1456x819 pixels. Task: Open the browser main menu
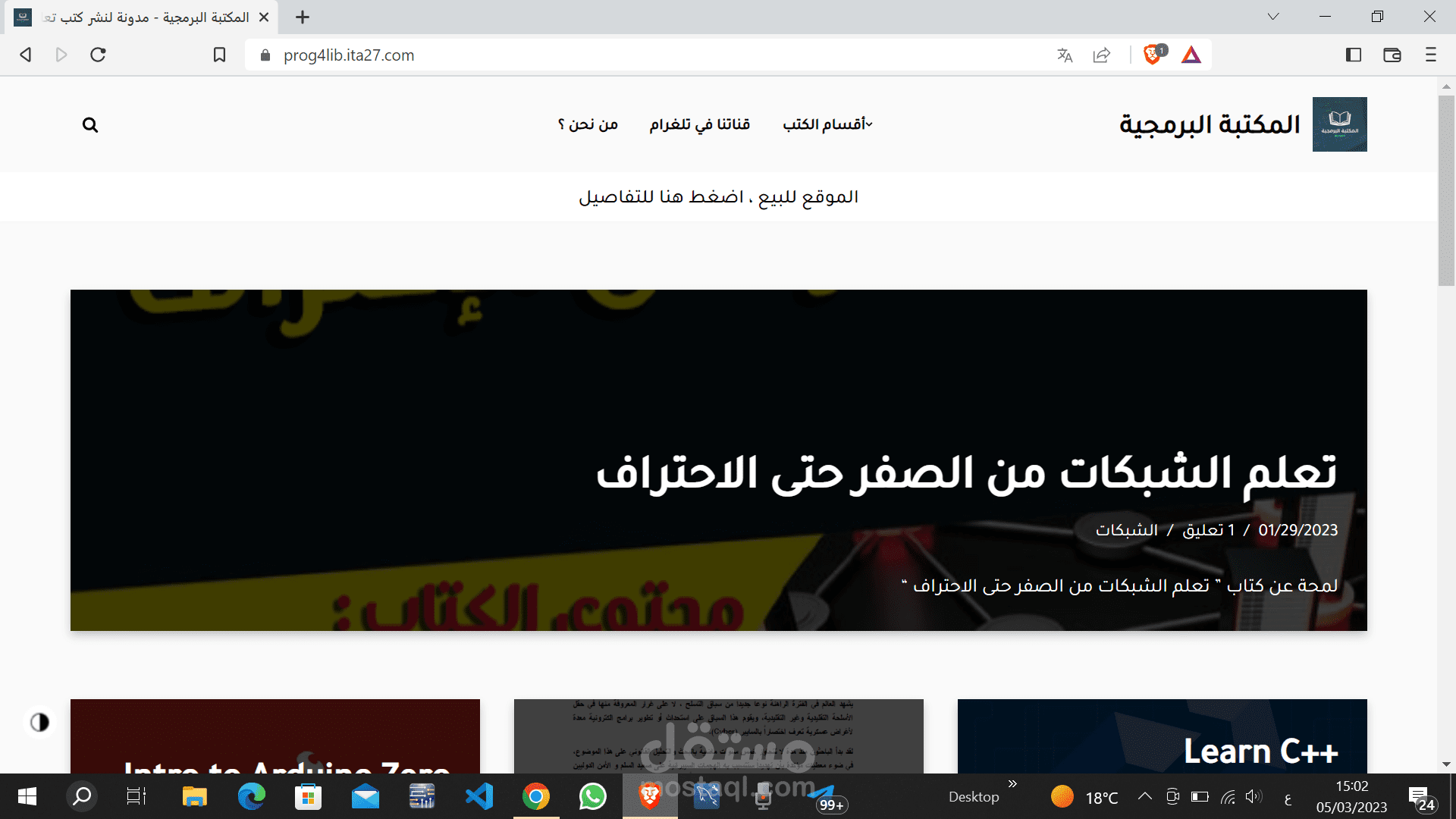1430,55
